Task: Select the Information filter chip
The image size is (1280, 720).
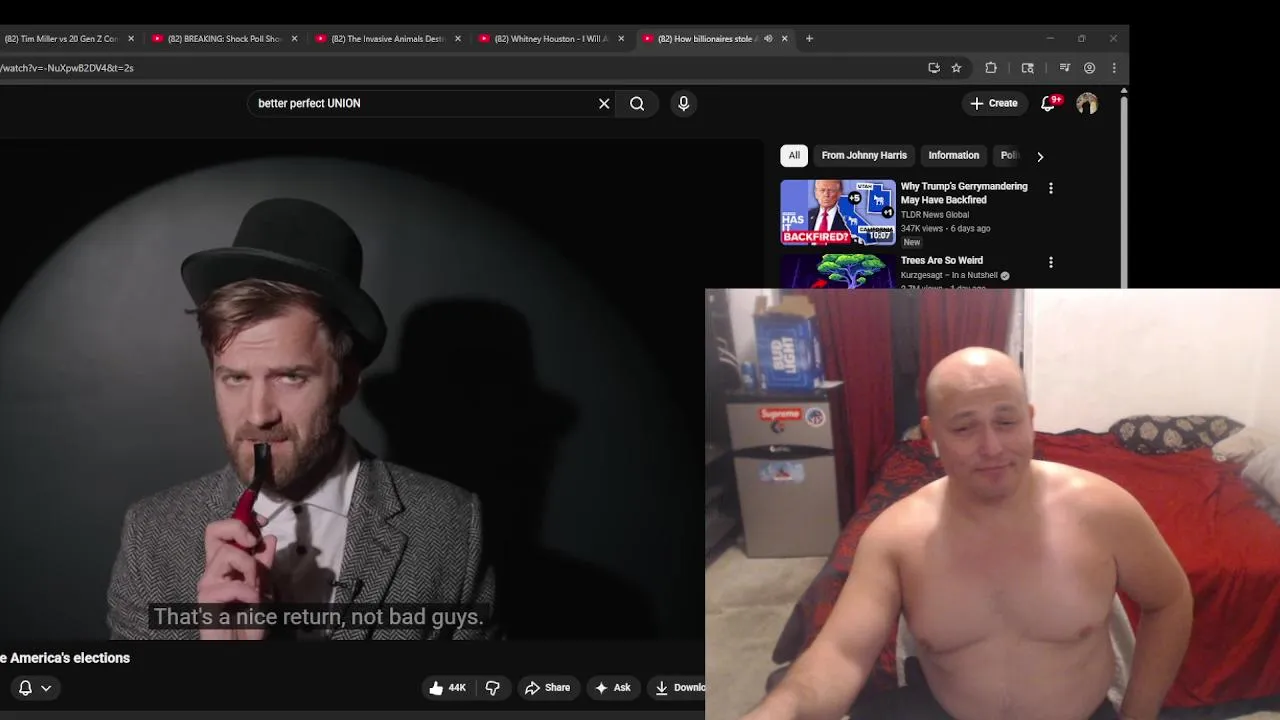Action: point(953,155)
